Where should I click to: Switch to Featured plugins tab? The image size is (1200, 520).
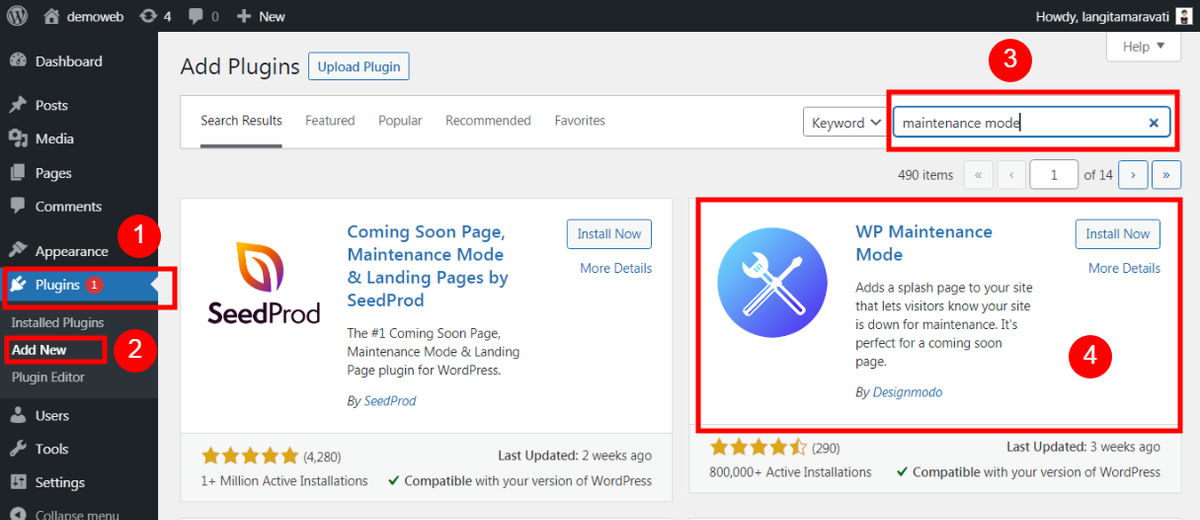[330, 121]
